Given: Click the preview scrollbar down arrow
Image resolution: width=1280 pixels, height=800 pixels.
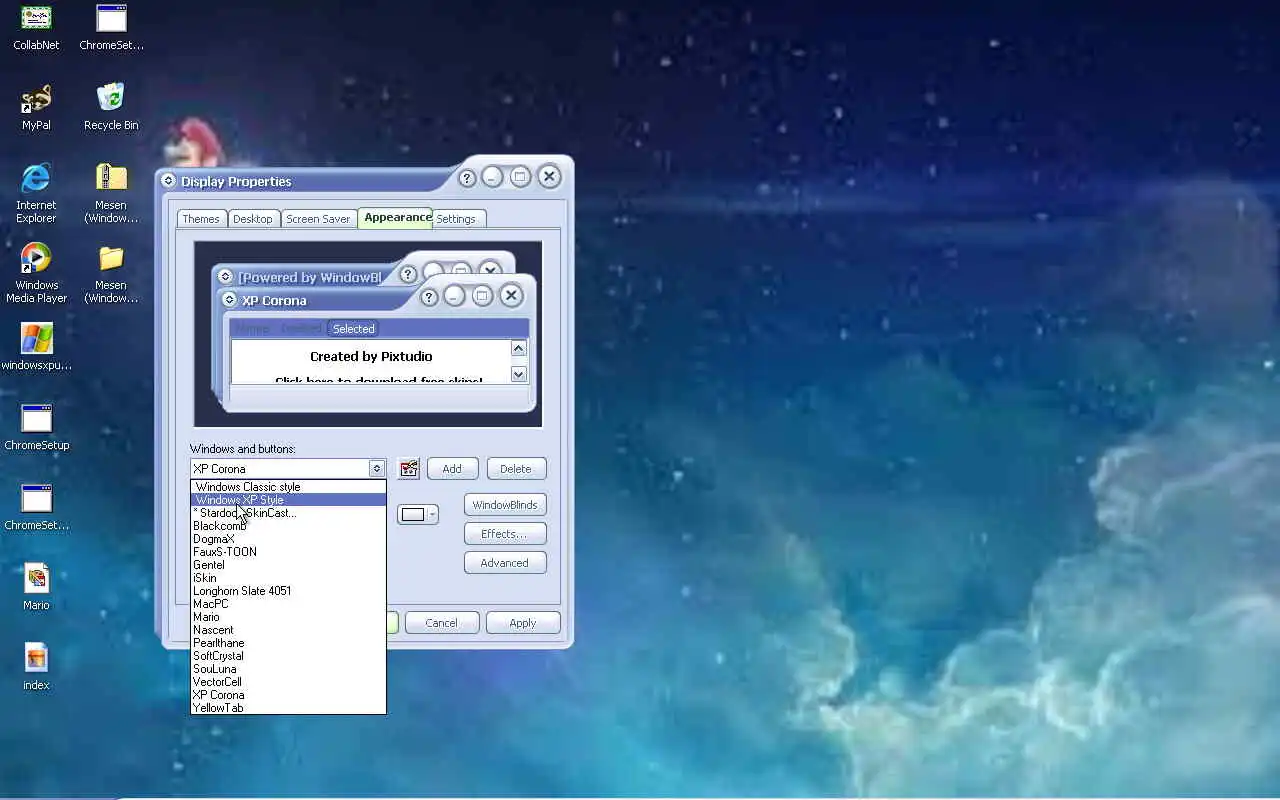Looking at the screenshot, I should pos(518,374).
